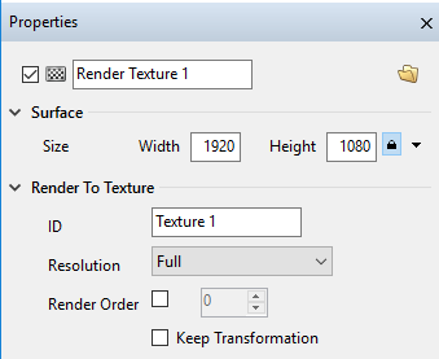Image resolution: width=440 pixels, height=360 pixels.
Task: Uncheck the Render Texture 1 enabled checkbox
Action: [30, 74]
